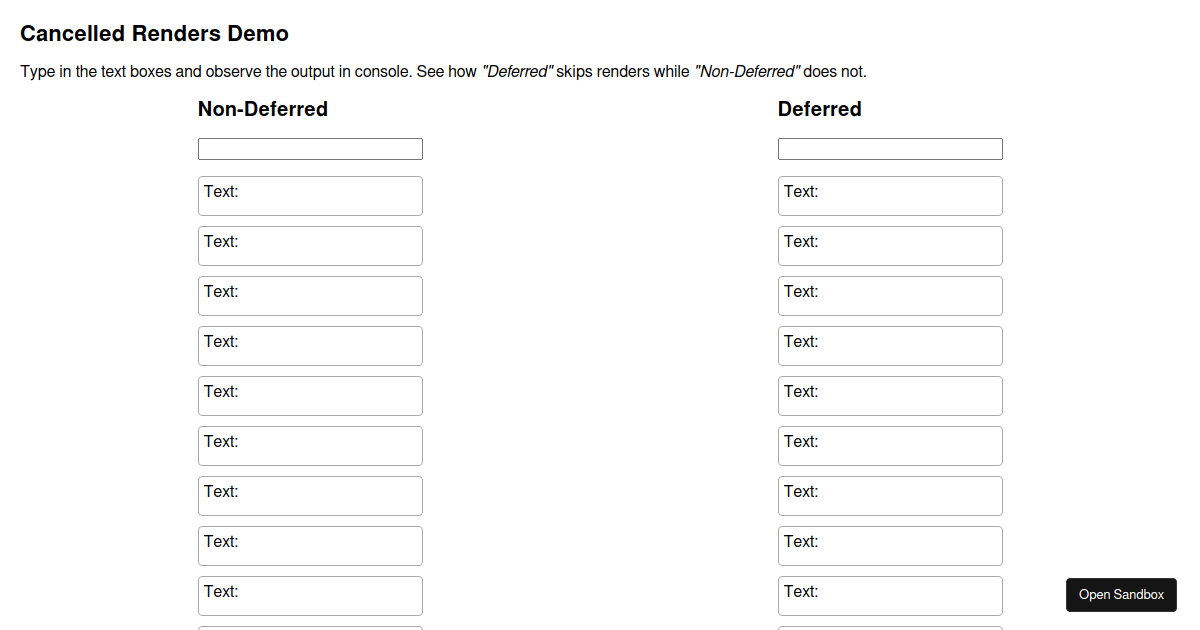Select third Text box under Non-Deferred
The width and height of the screenshot is (1200, 630).
[310, 296]
